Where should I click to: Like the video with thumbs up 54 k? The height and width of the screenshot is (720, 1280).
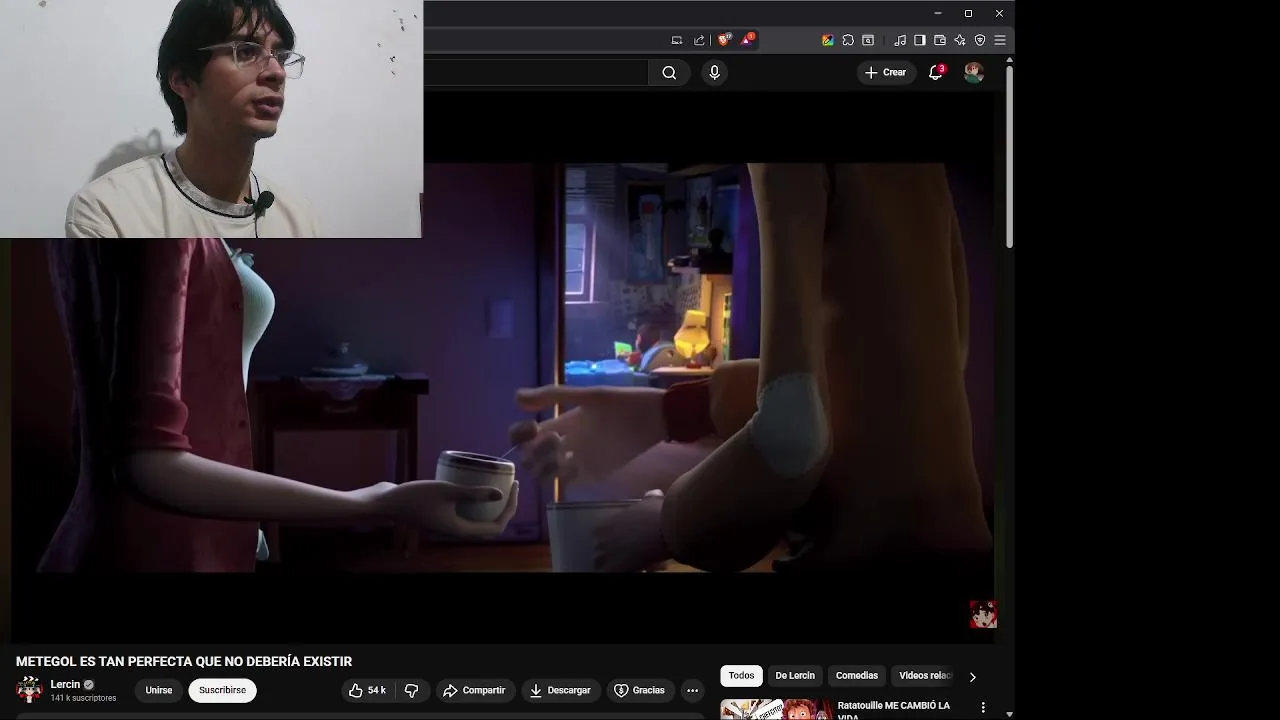367,690
